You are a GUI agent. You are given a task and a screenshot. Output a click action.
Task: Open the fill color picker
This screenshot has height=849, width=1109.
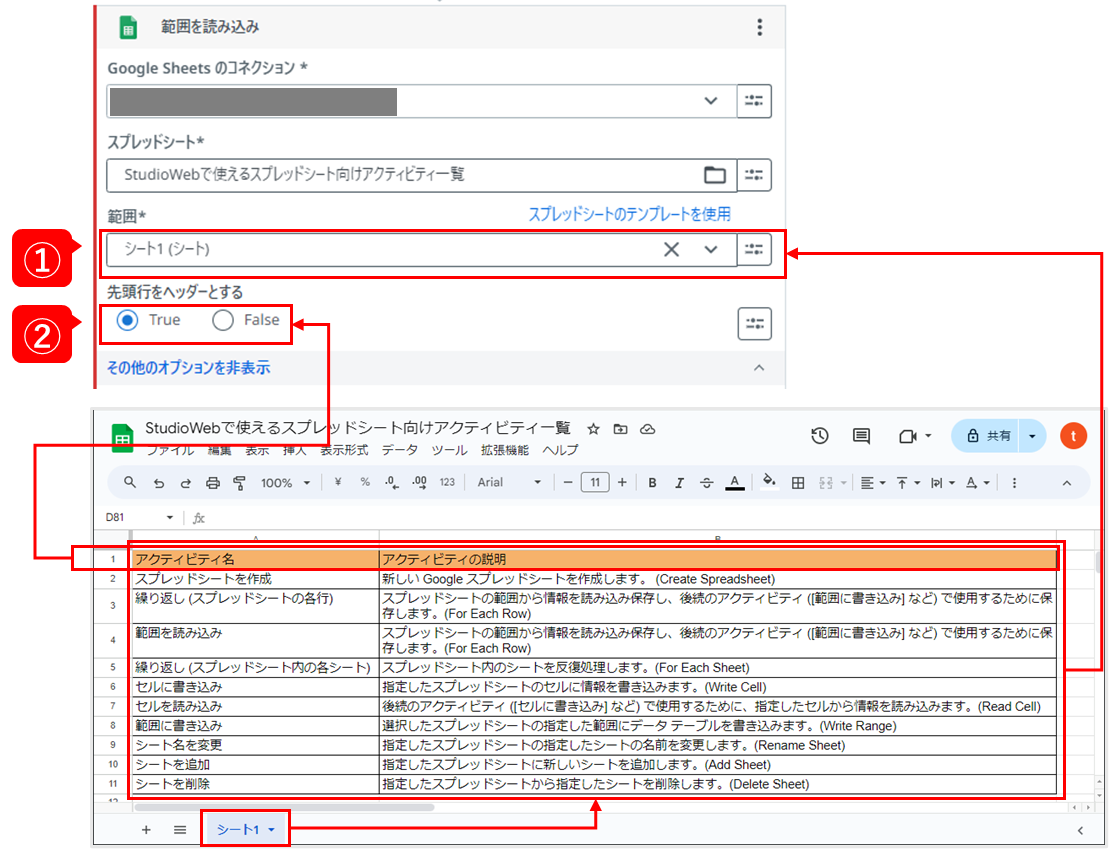tap(769, 483)
